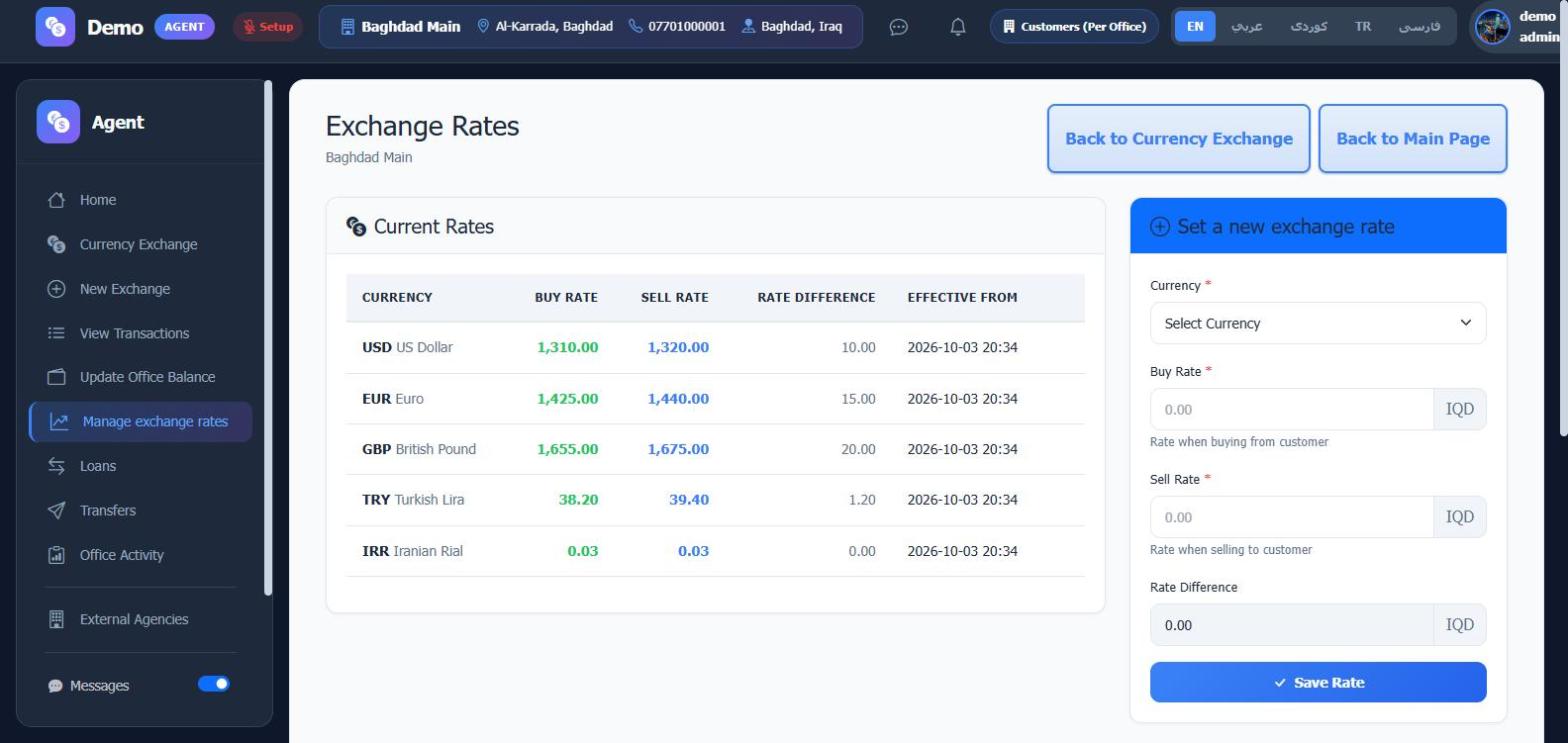Click the Loans arrows icon

(57, 466)
